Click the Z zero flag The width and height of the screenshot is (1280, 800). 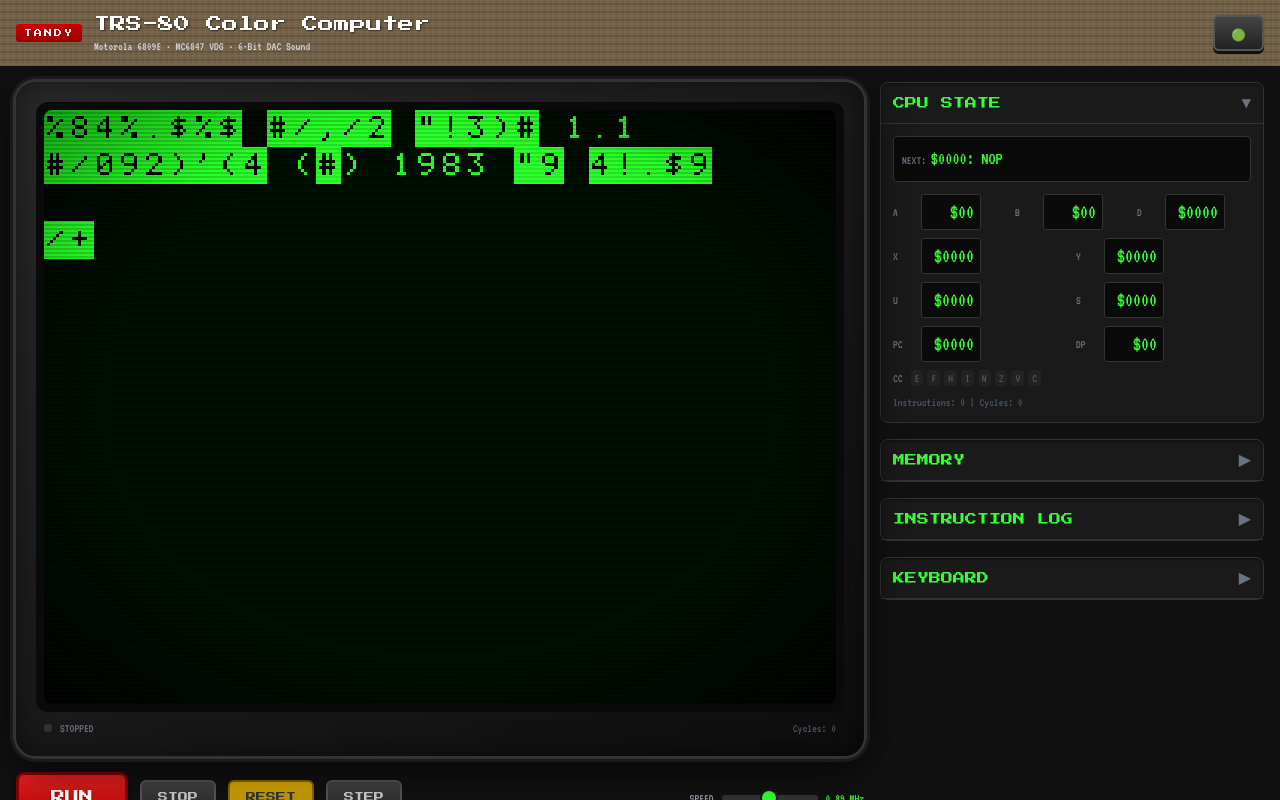[1001, 379]
